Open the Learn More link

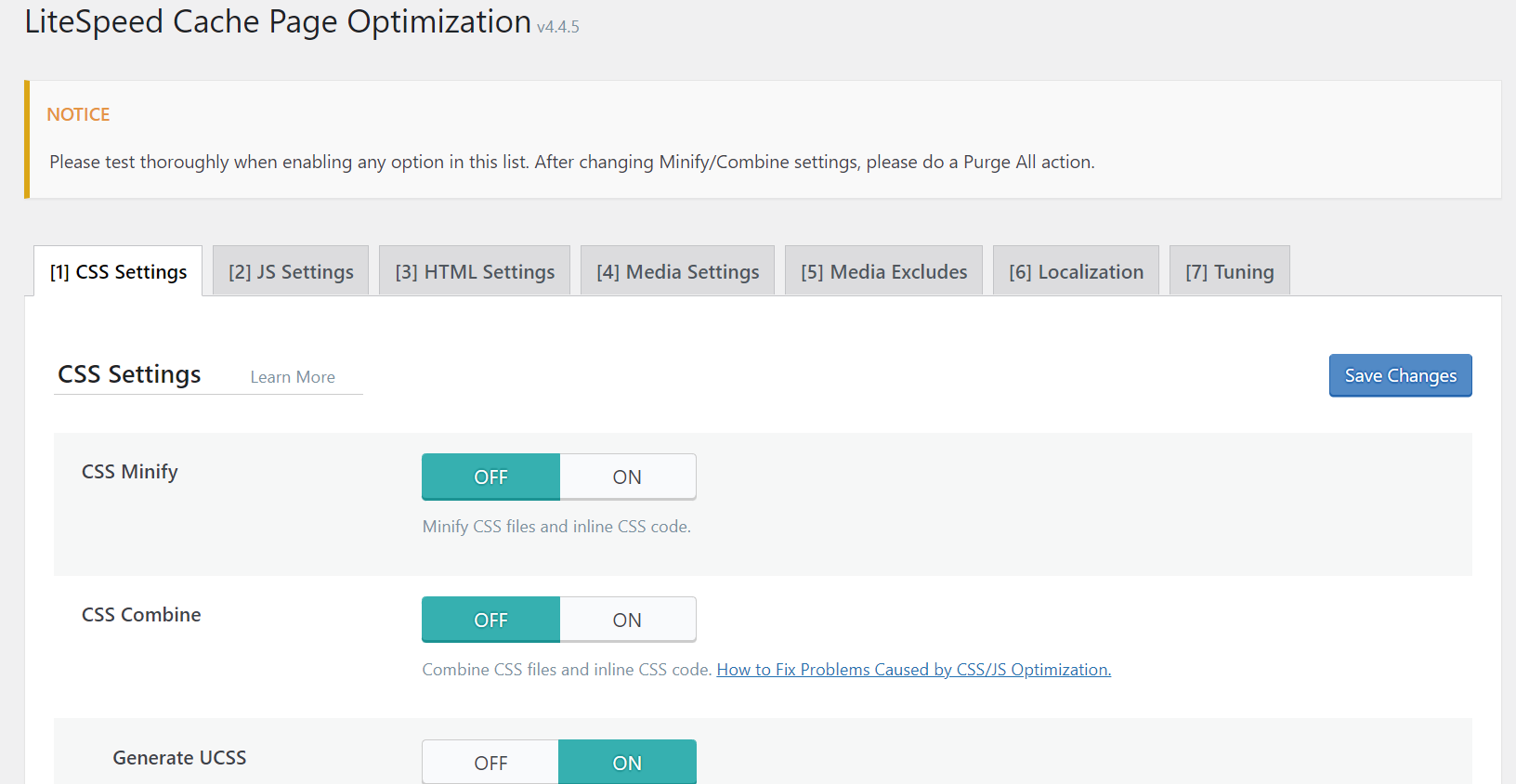pos(293,377)
